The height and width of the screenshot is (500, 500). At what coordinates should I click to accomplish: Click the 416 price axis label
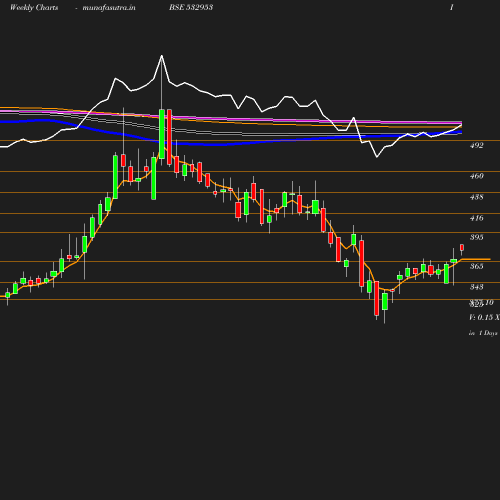(476, 218)
